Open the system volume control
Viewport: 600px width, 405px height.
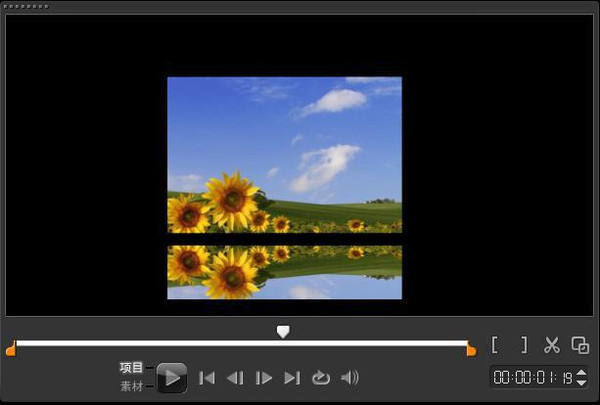coord(350,378)
